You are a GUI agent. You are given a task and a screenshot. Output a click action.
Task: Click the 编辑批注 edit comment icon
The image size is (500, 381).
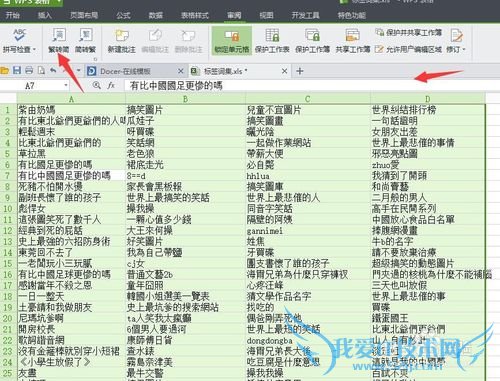(155, 36)
